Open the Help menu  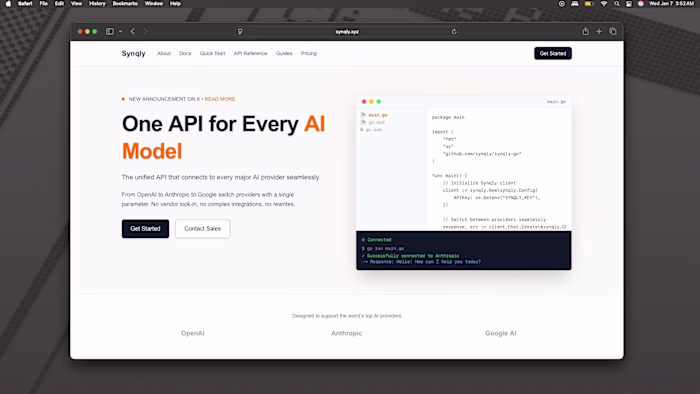[x=175, y=4]
